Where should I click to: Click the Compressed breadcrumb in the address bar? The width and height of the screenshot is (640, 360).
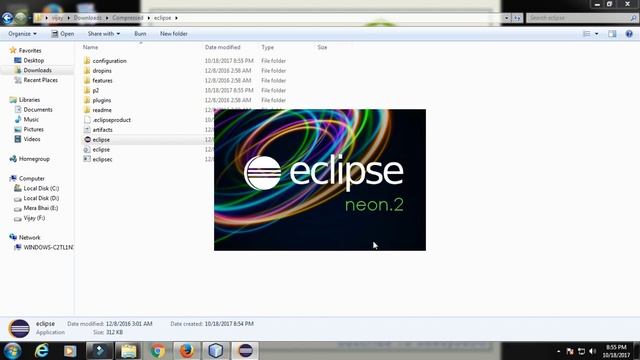pyautogui.click(x=128, y=18)
